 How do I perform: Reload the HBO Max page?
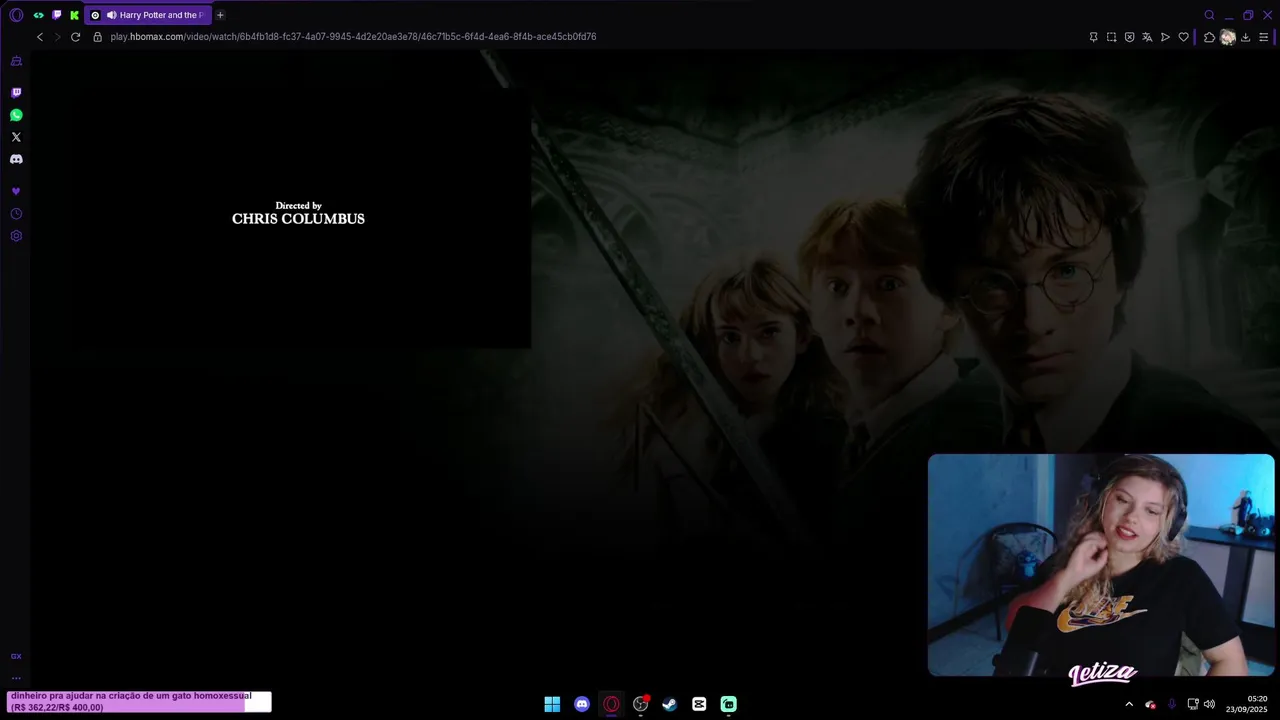click(75, 37)
